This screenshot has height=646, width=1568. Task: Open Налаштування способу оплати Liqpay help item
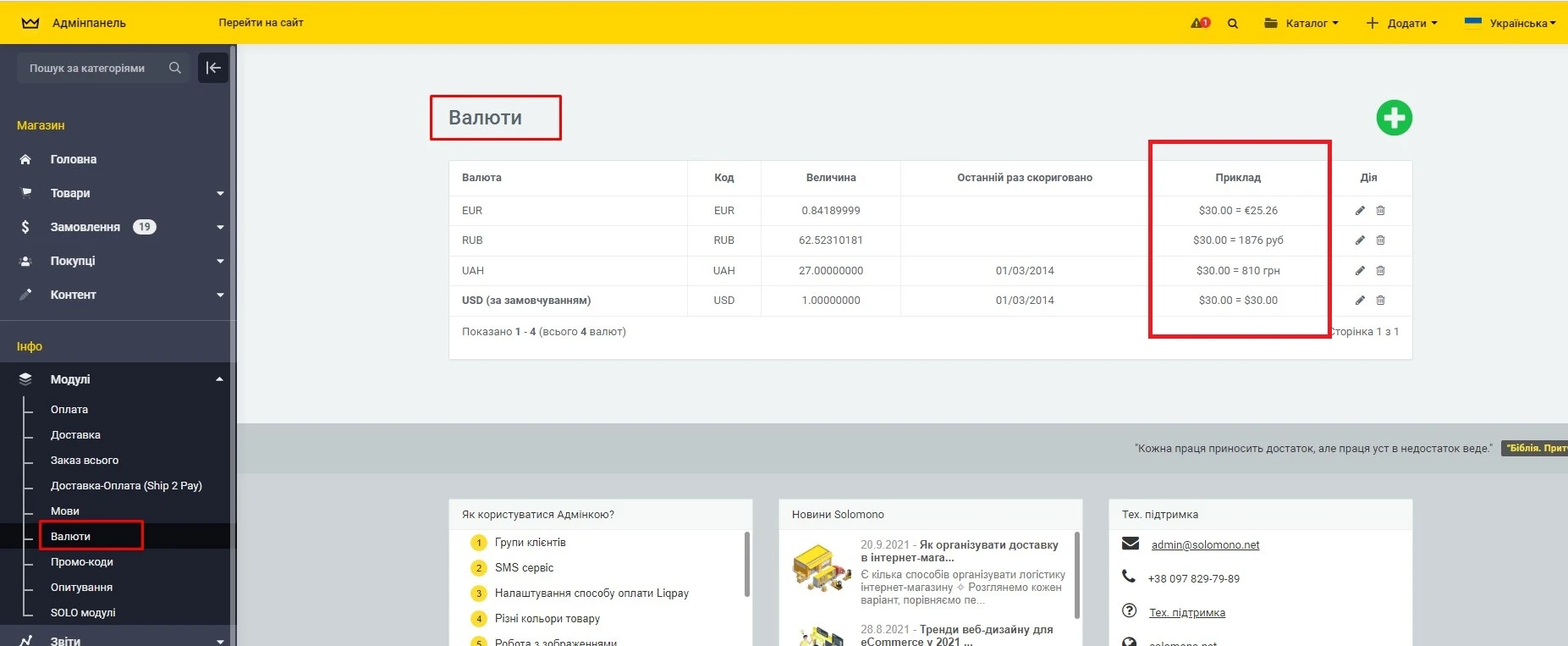[592, 594]
